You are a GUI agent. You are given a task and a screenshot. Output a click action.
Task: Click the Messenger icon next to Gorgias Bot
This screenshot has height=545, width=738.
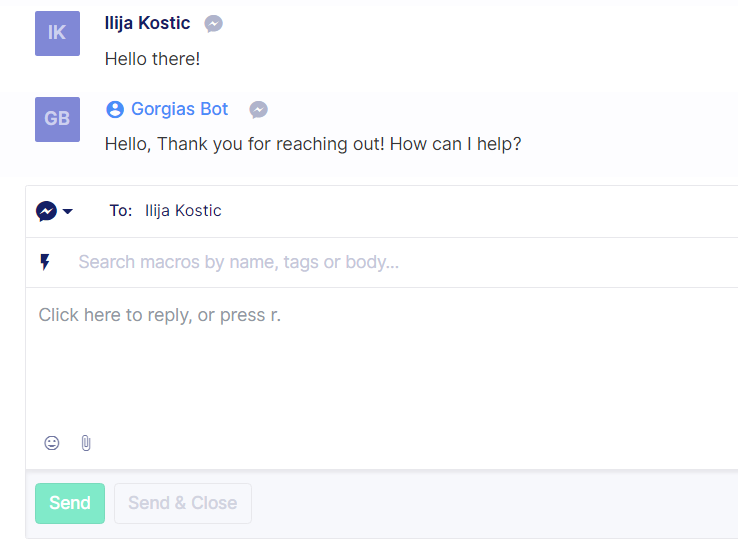coord(258,110)
